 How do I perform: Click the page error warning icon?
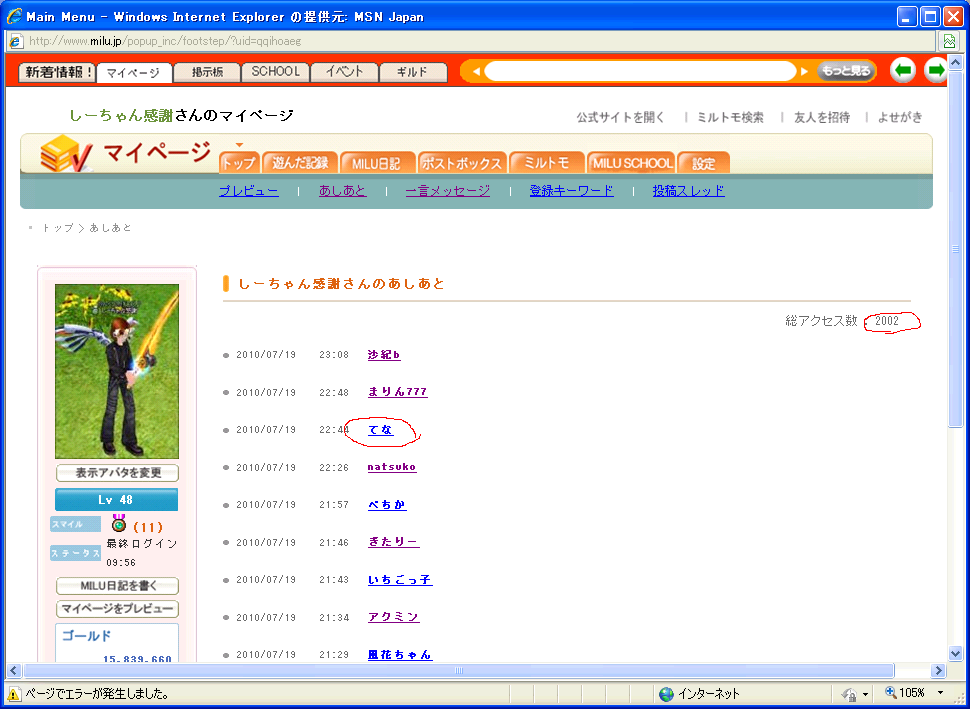click(x=14, y=693)
